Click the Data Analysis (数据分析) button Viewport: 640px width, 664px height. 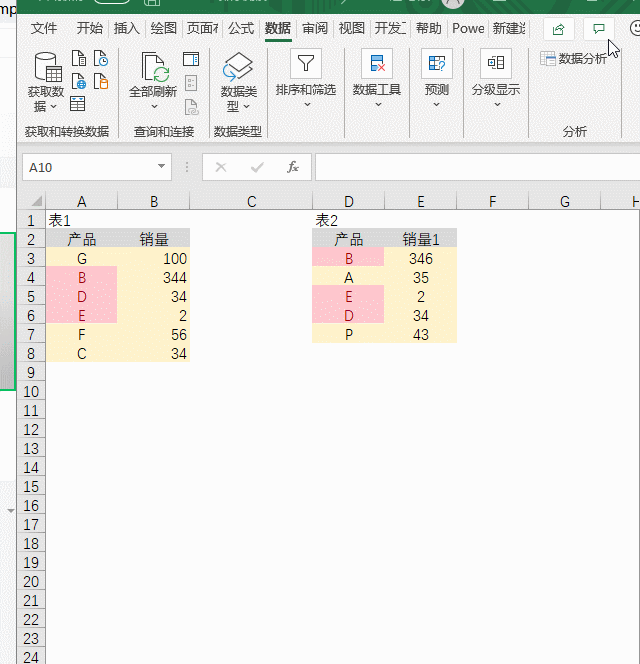tap(574, 58)
